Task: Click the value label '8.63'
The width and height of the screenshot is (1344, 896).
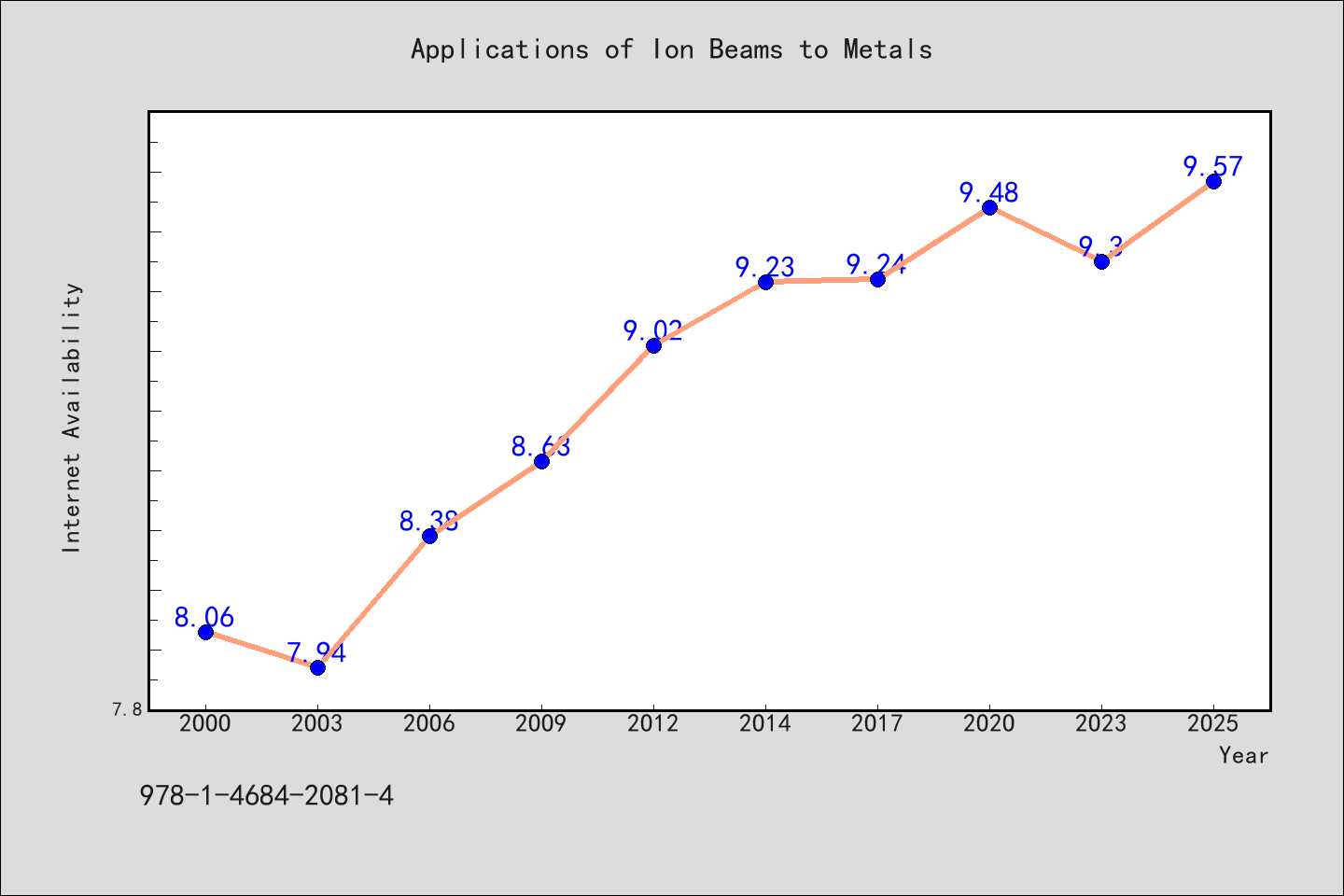Action: click(541, 446)
